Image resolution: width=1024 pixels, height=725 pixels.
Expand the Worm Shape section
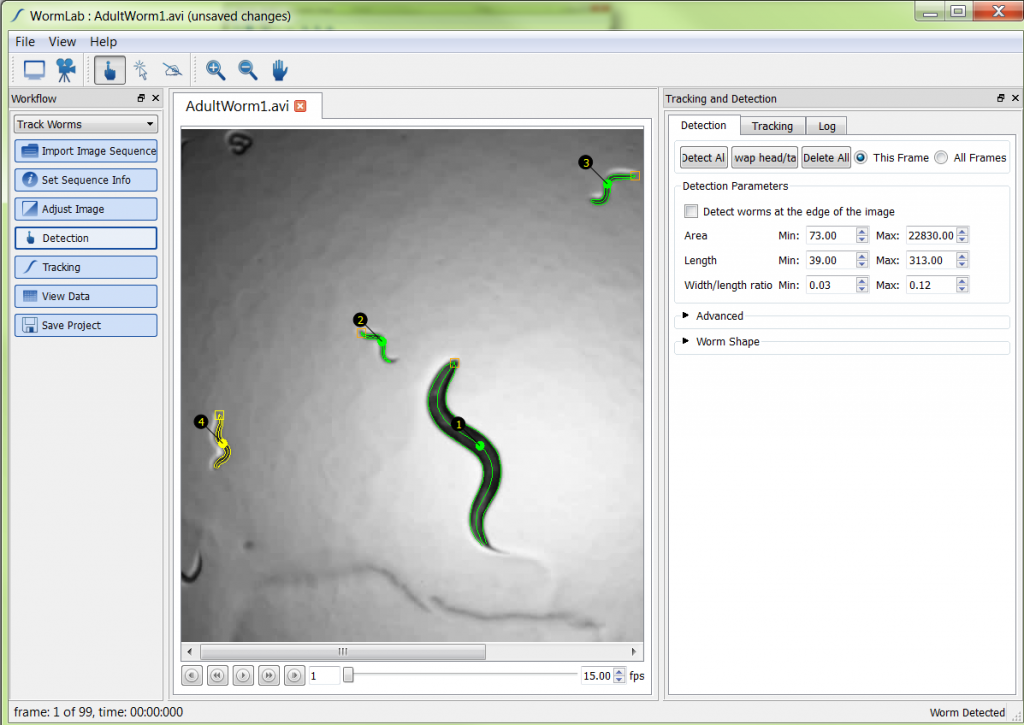pos(686,341)
